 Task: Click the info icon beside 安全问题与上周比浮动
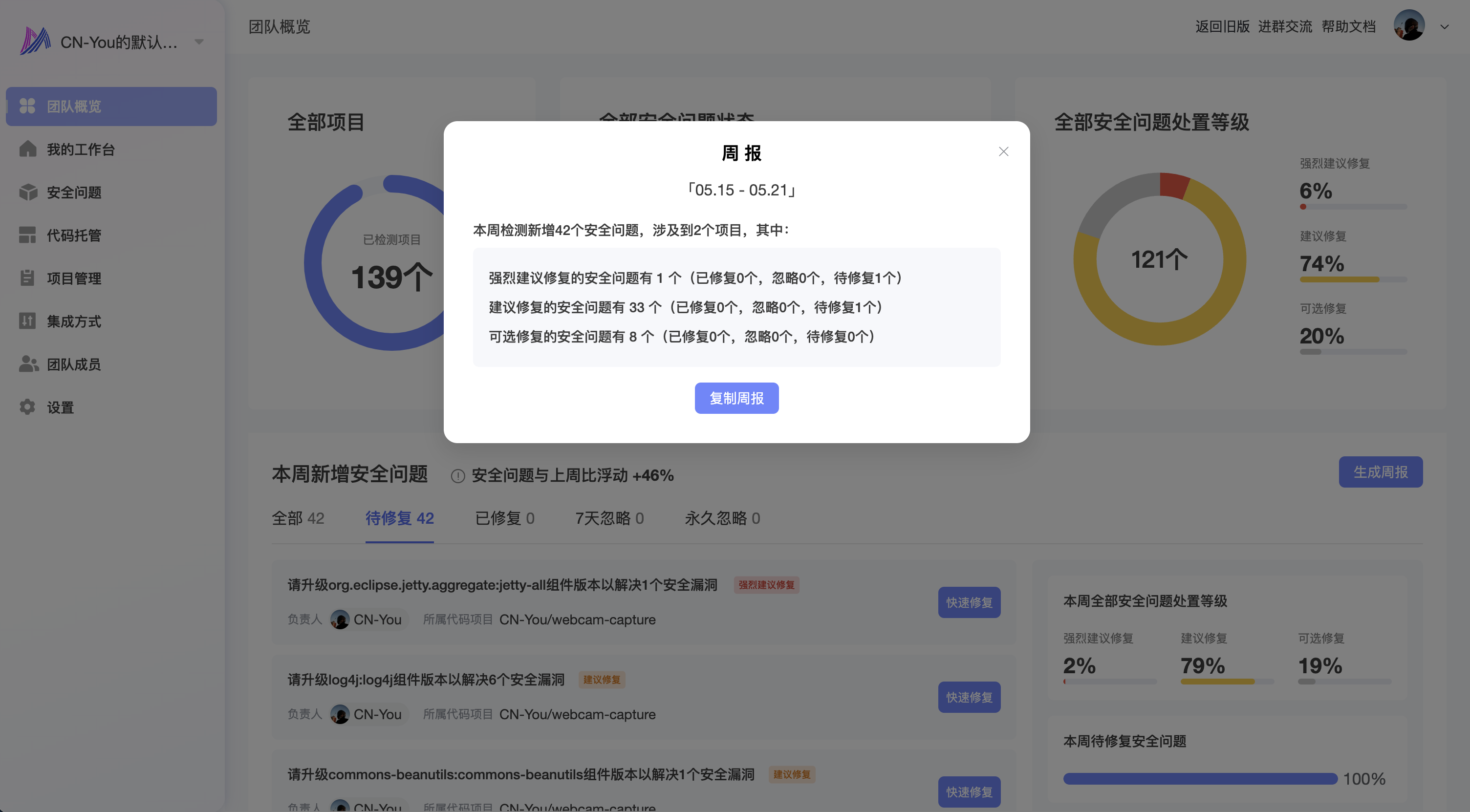tap(457, 476)
